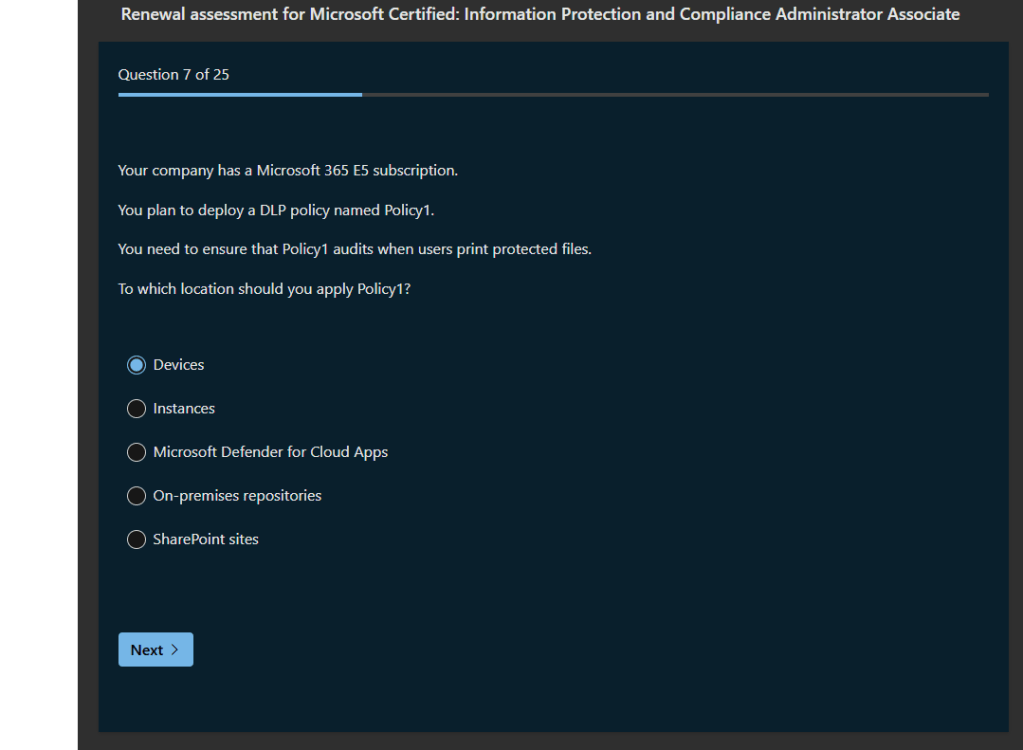Click the 'deploy a DLP policy named Policy1' line
This screenshot has width=1023, height=750.
276,210
